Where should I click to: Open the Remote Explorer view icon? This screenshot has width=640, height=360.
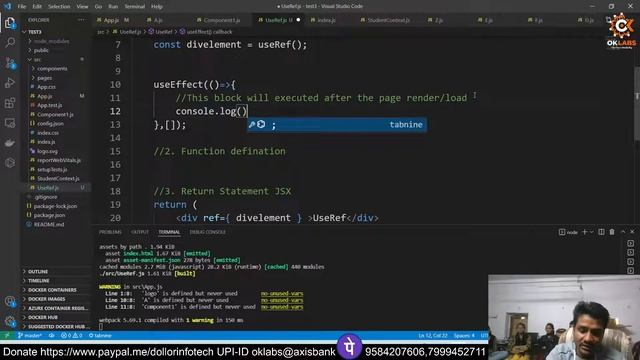click(x=10, y=123)
